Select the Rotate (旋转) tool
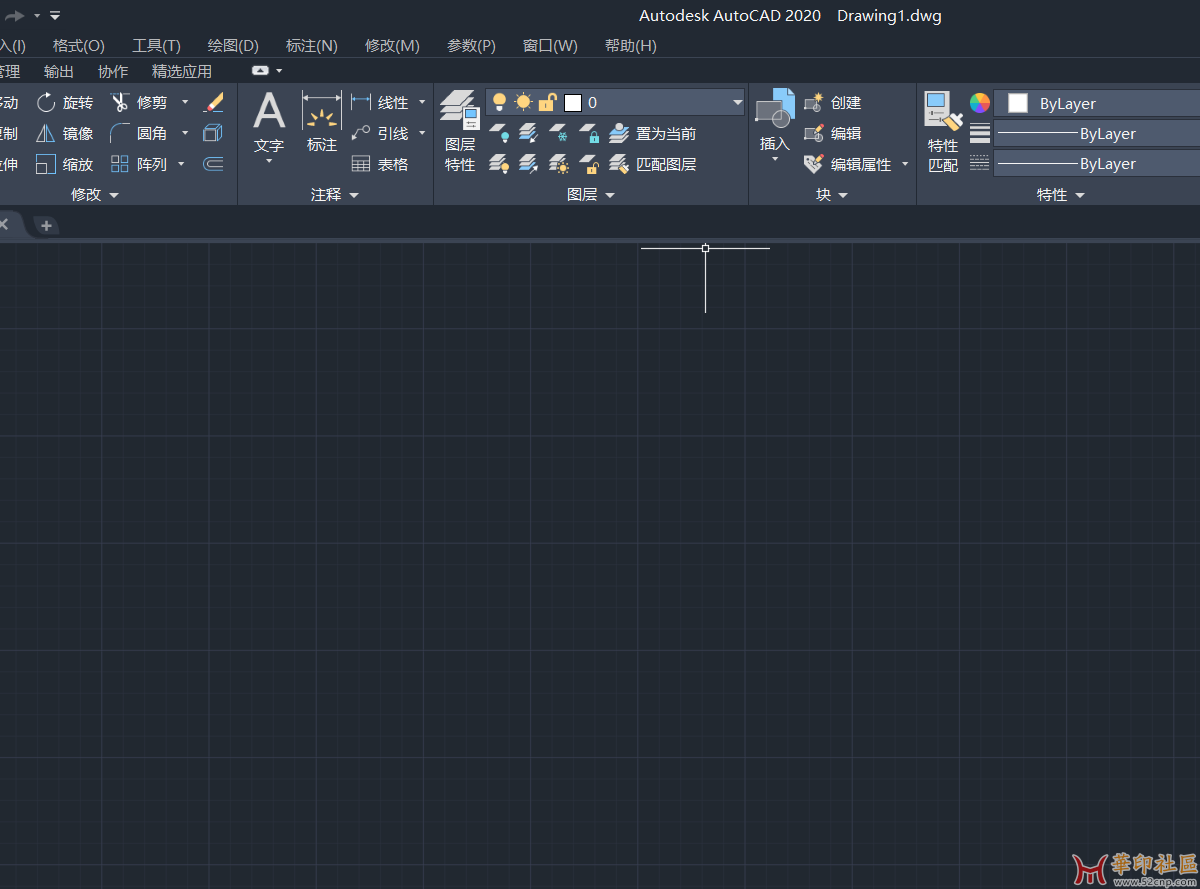This screenshot has height=889, width=1200. point(64,102)
